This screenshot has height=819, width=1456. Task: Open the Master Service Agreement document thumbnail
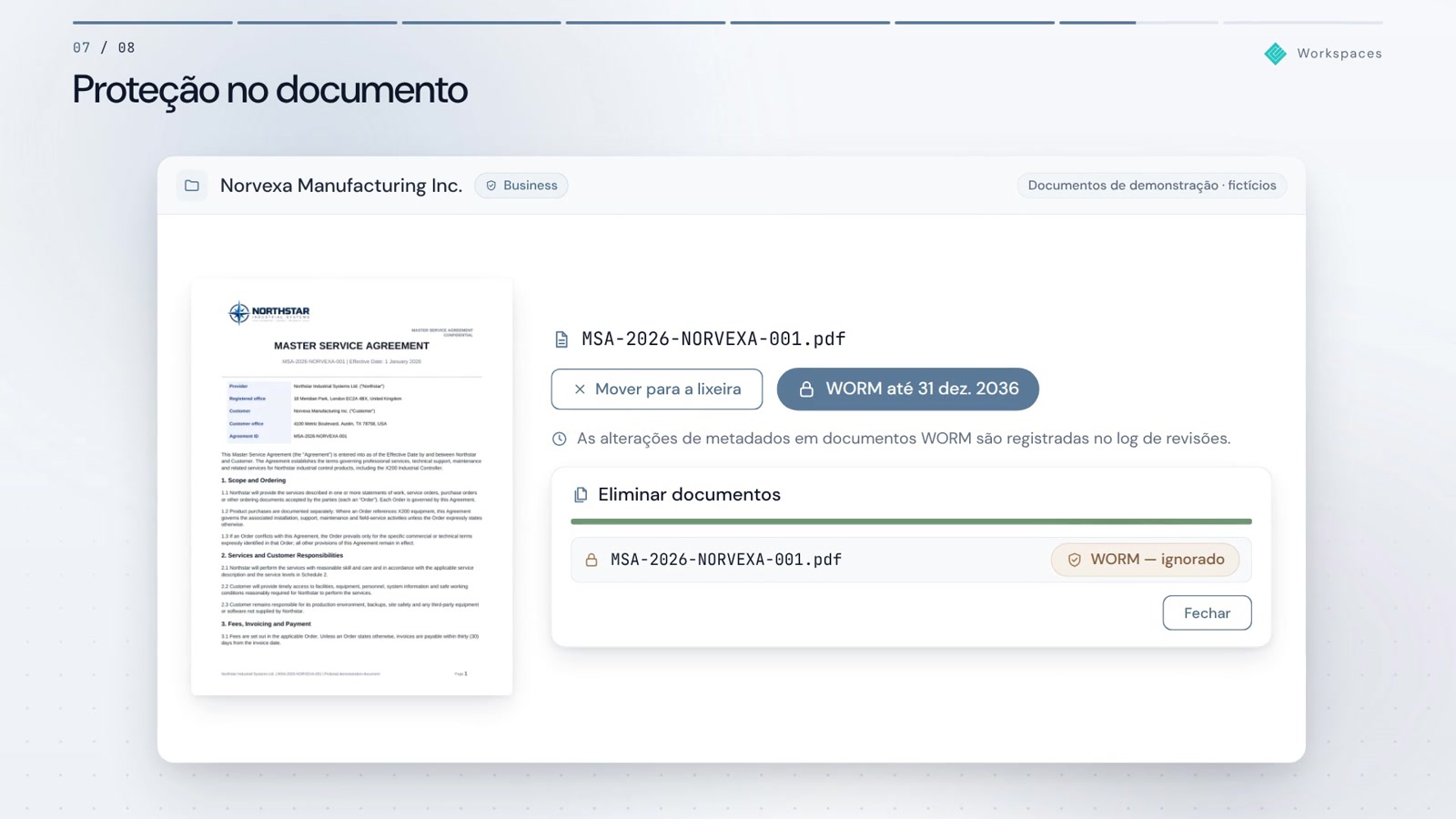[352, 488]
